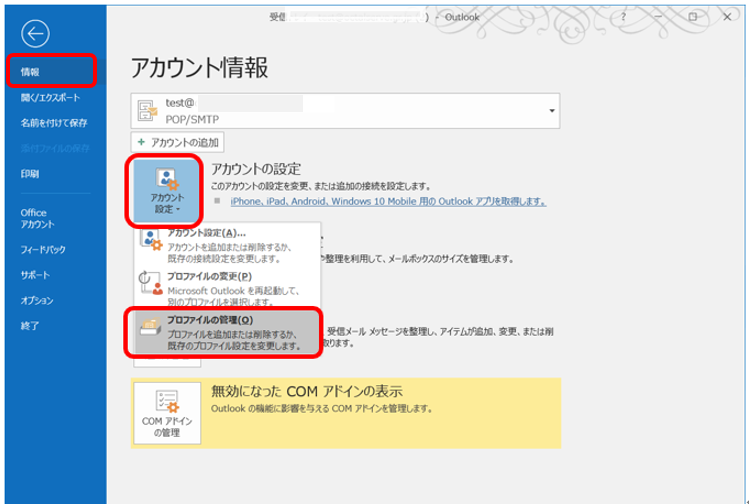Maximize the Outlook window
Screen dimensions: 749x504
click(693, 17)
